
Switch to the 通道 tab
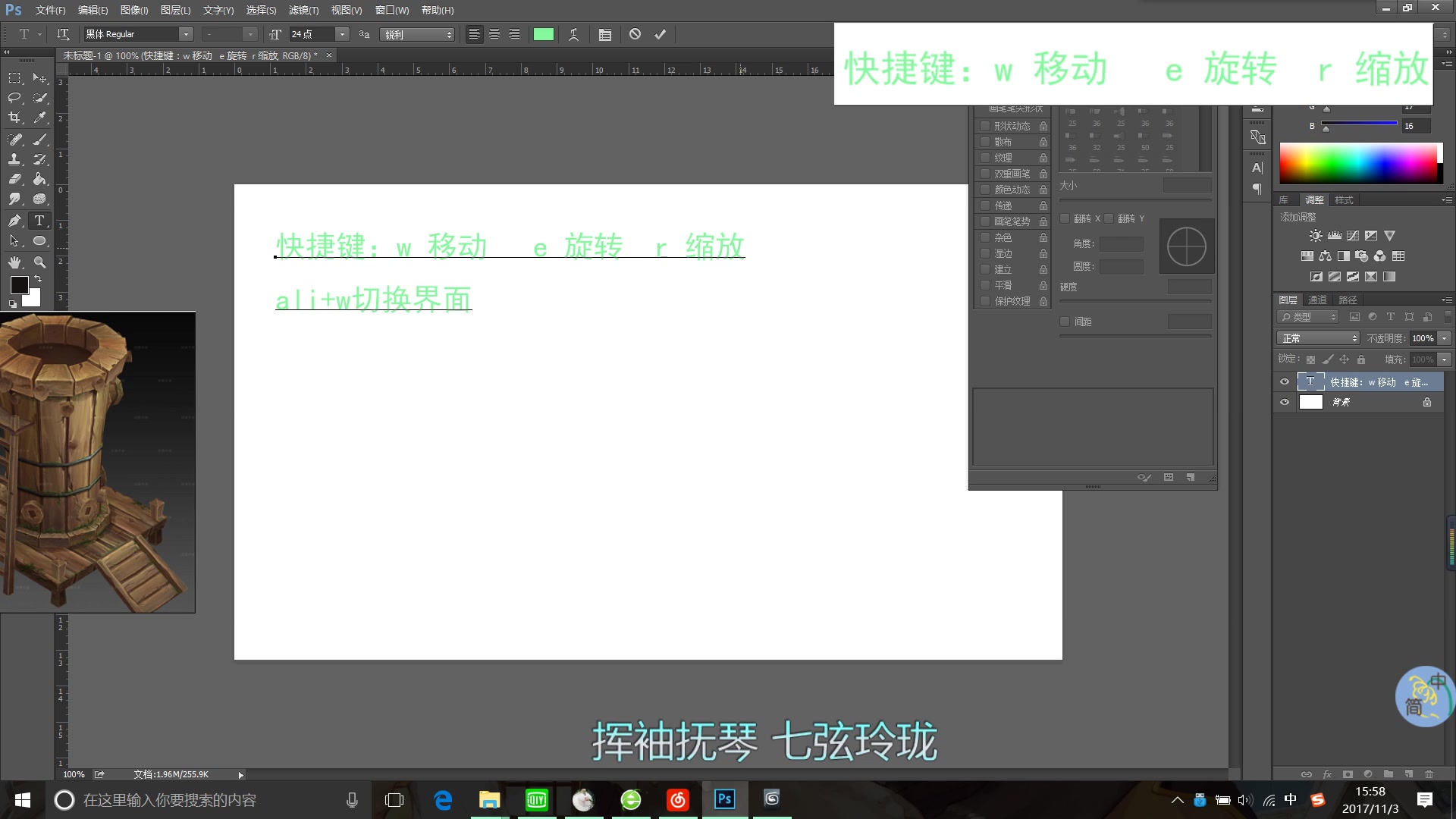pyautogui.click(x=1317, y=300)
